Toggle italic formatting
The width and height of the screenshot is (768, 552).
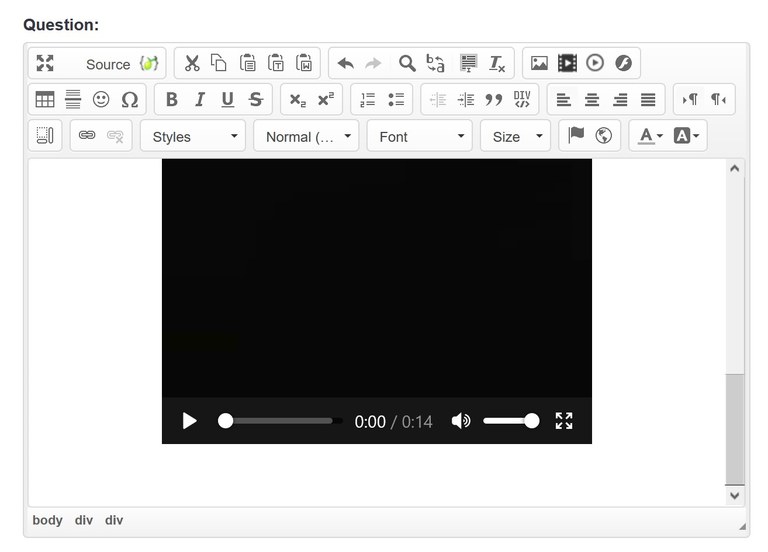click(200, 100)
